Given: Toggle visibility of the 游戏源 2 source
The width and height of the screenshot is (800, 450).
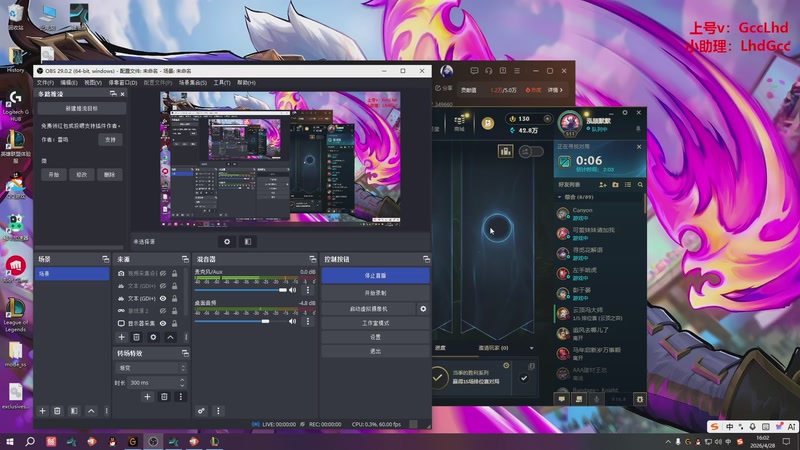Looking at the screenshot, I should (x=163, y=311).
